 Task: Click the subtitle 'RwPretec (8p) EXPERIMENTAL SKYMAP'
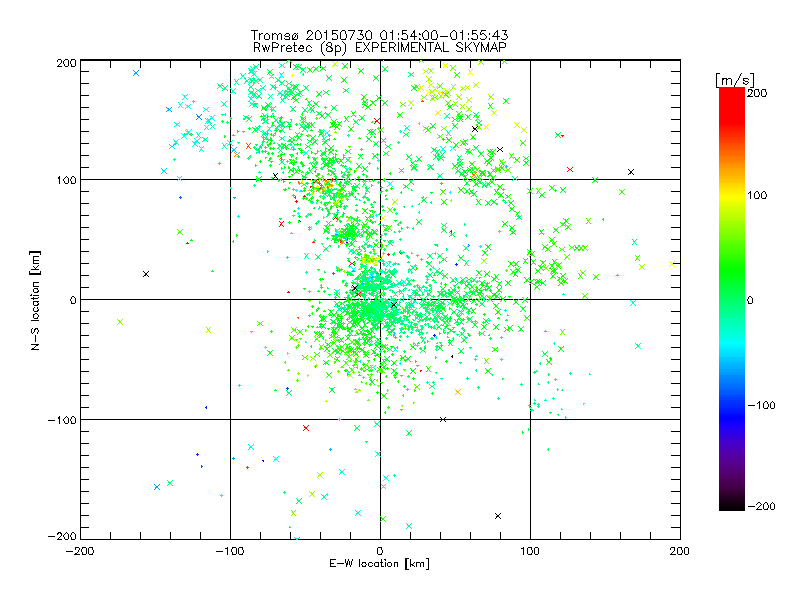tap(380, 48)
